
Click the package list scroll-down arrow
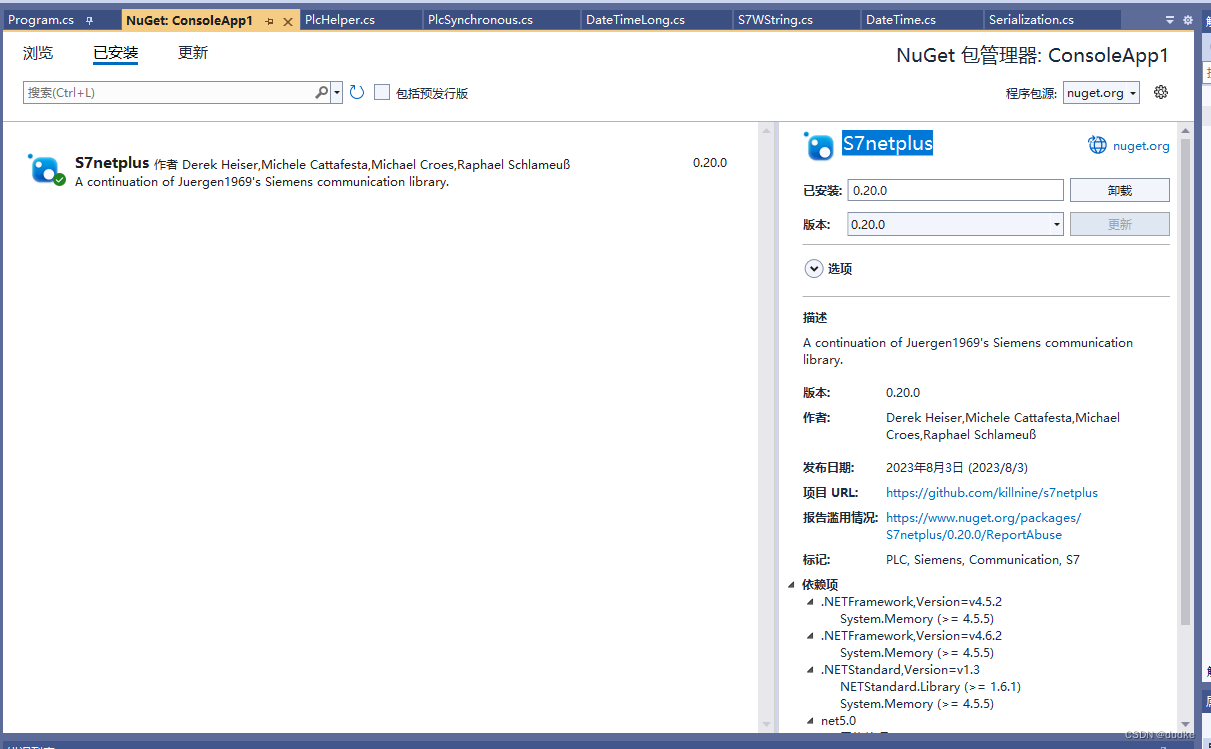coord(767,723)
